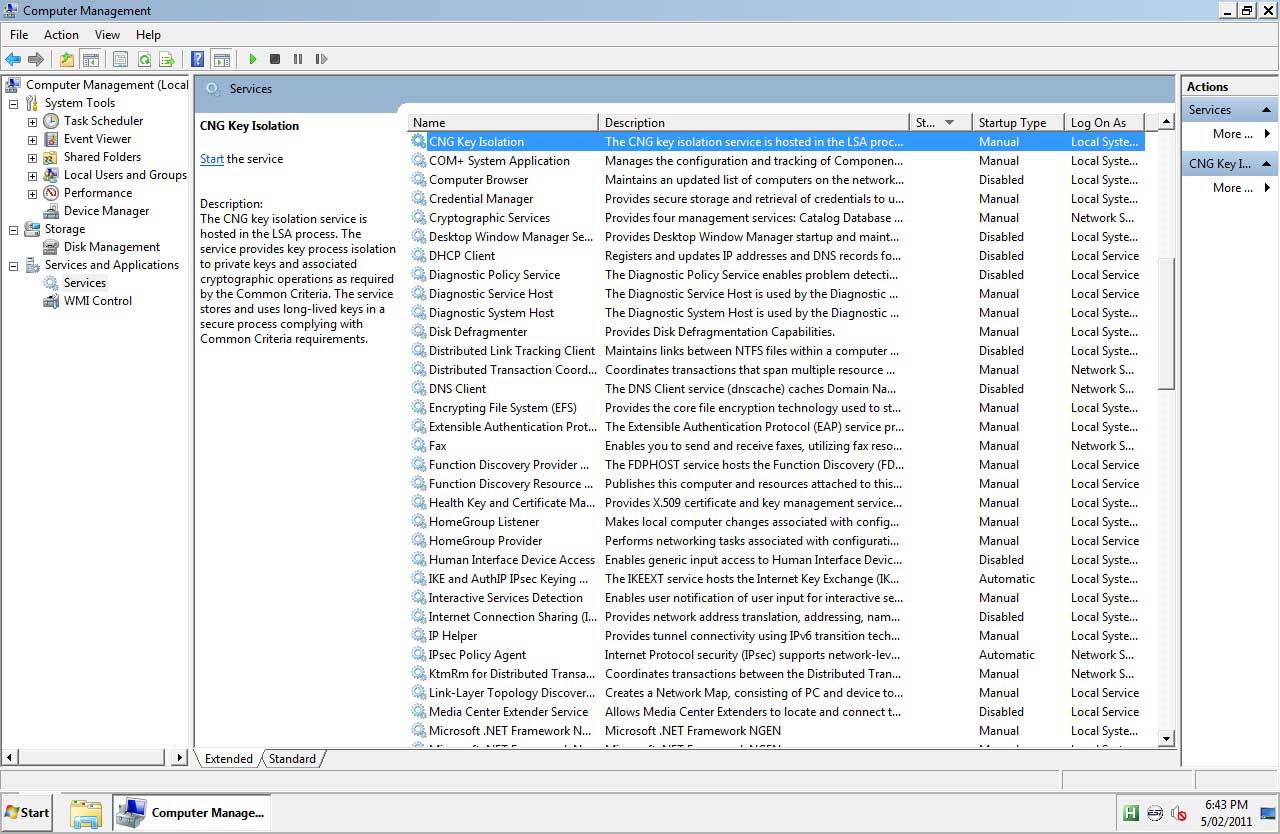Click the tree pane scroll right arrow
This screenshot has height=834, width=1280.
[x=180, y=758]
